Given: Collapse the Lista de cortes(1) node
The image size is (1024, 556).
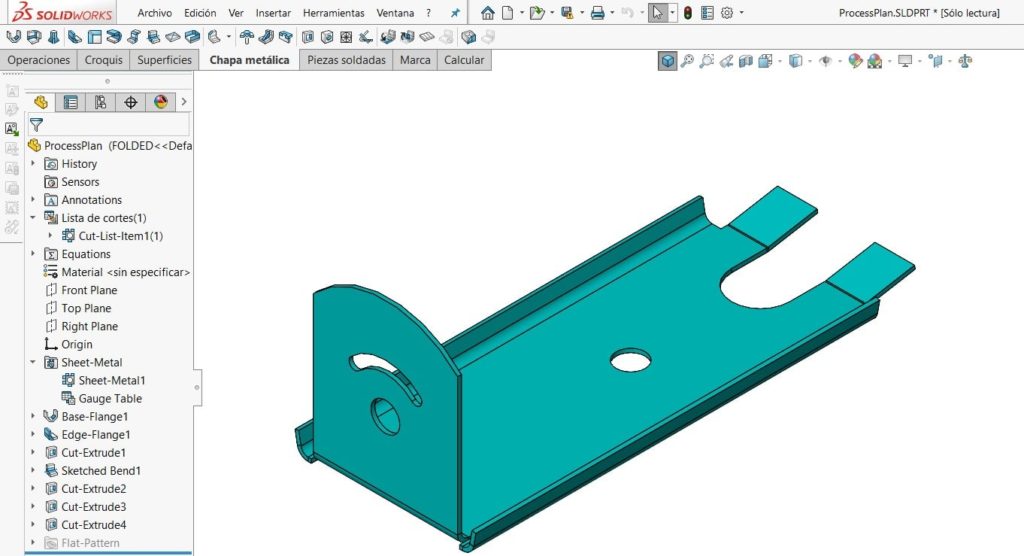Looking at the screenshot, I should pos(33,218).
